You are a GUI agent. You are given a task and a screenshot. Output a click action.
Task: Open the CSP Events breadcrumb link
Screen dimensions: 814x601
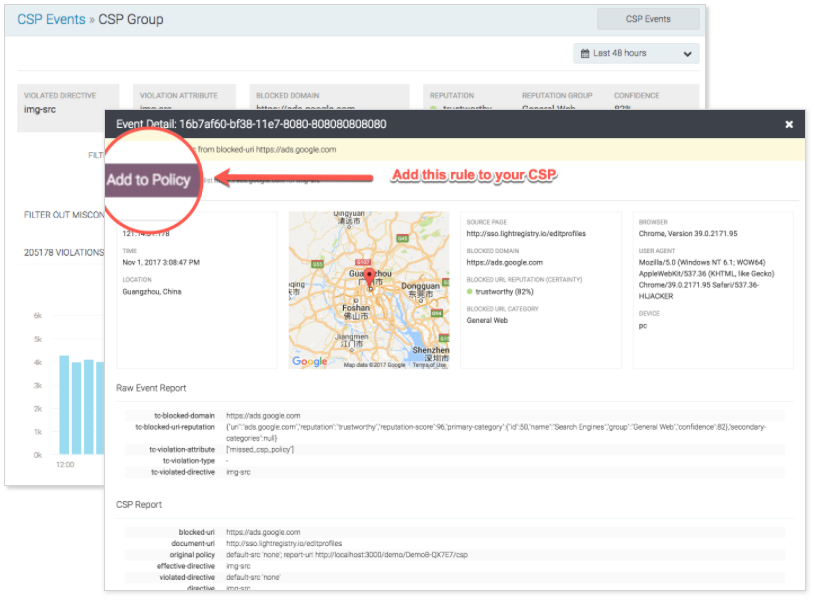point(51,19)
